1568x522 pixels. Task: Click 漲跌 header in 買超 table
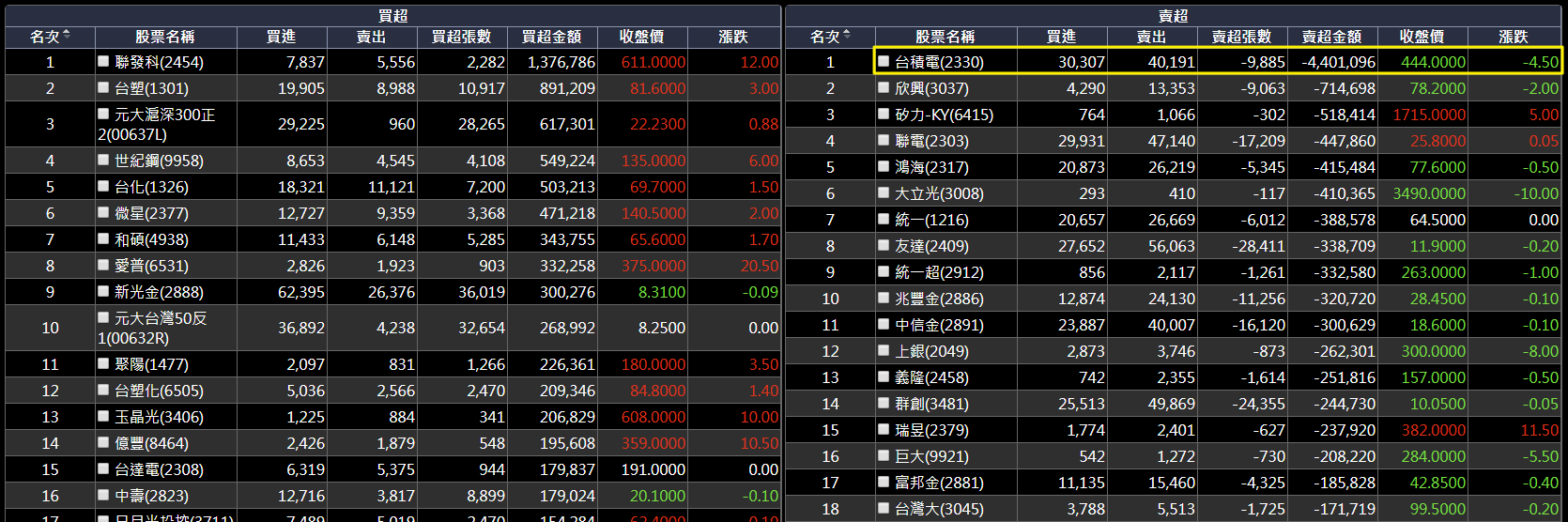(x=733, y=37)
